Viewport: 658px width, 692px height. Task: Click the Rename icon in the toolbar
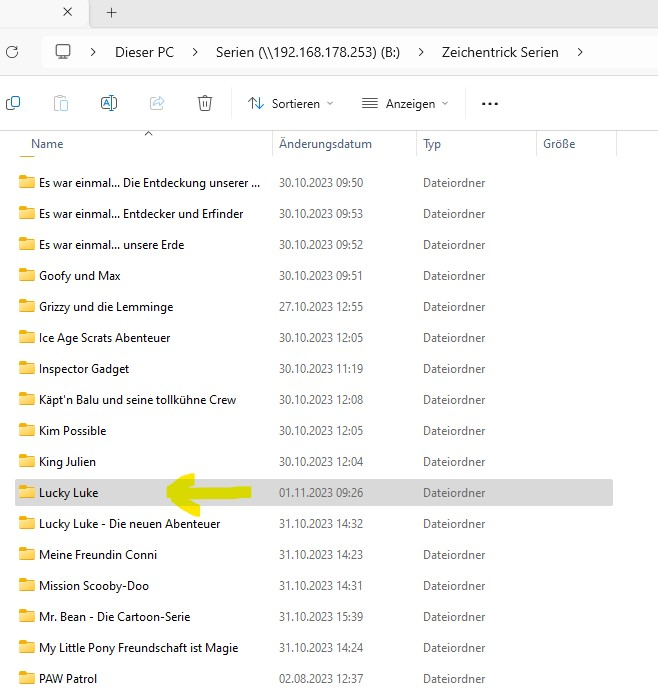pos(109,103)
